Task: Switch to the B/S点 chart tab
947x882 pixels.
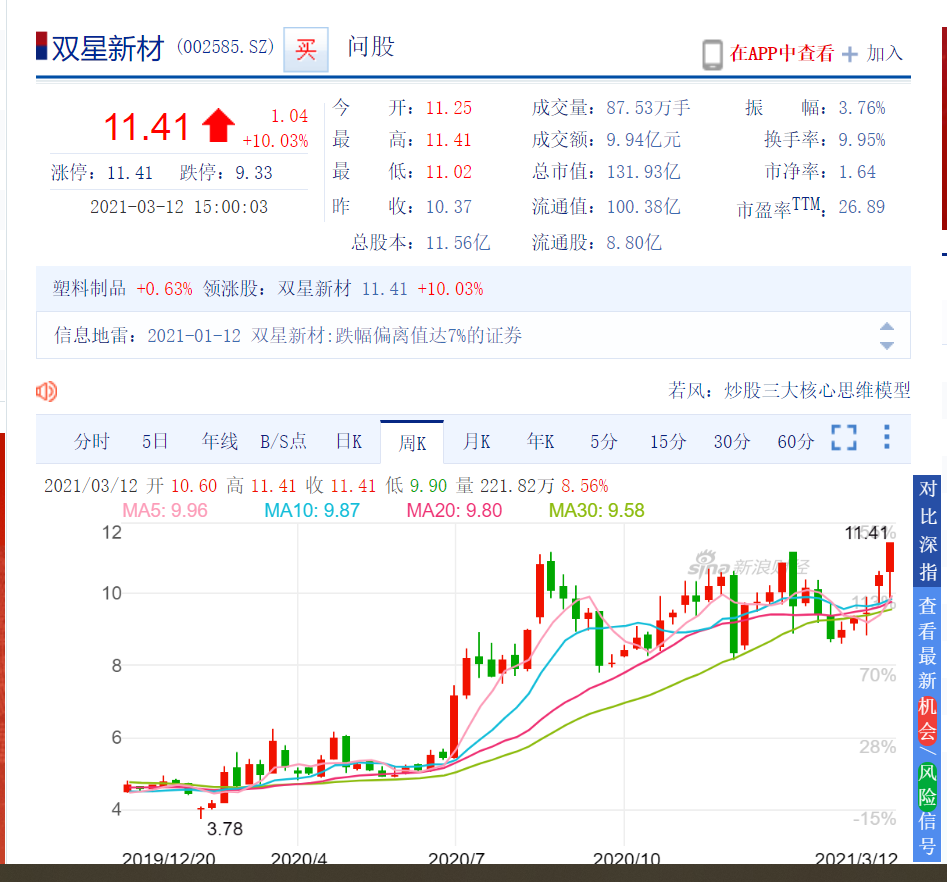Action: point(283,442)
